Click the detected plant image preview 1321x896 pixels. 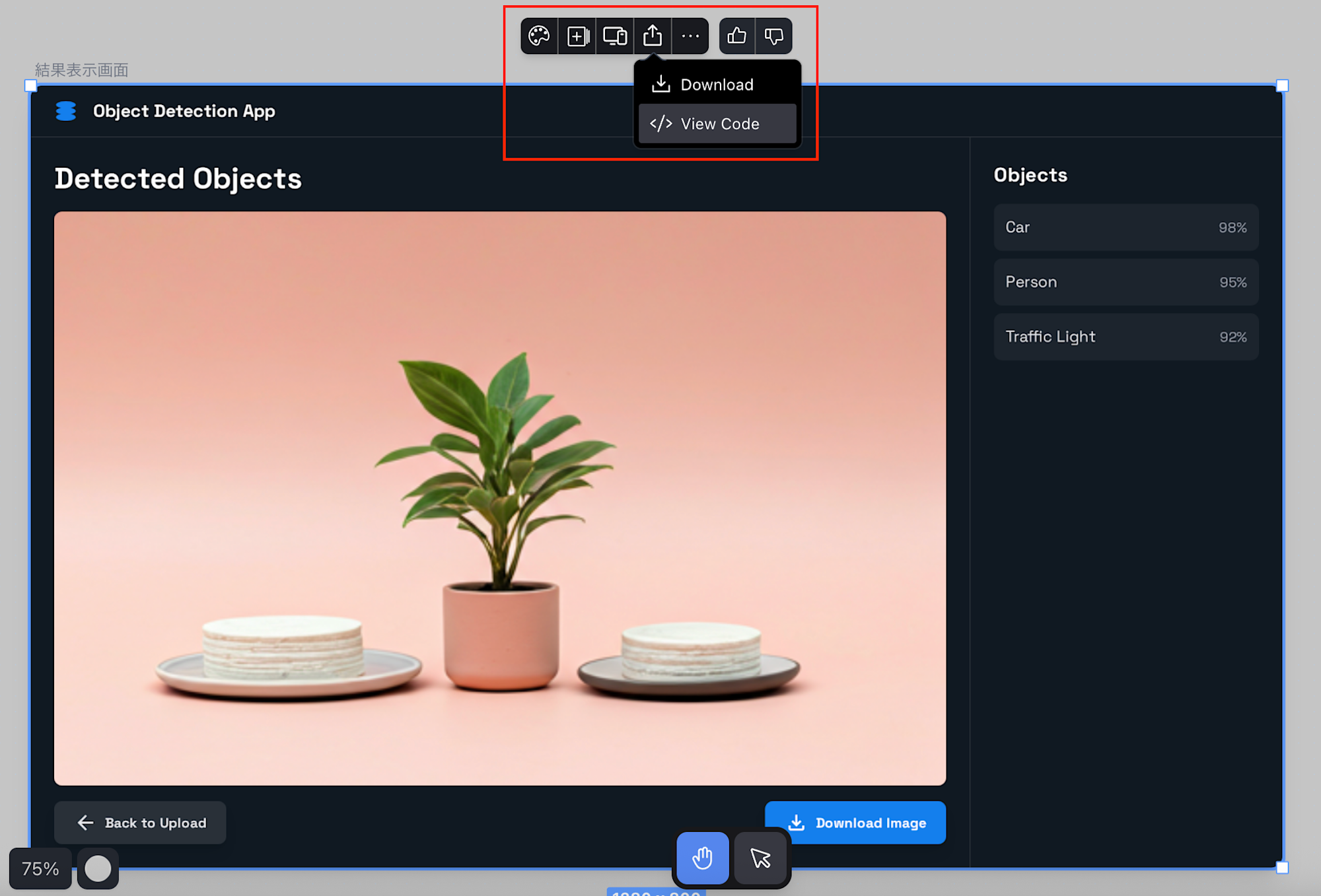(x=499, y=498)
